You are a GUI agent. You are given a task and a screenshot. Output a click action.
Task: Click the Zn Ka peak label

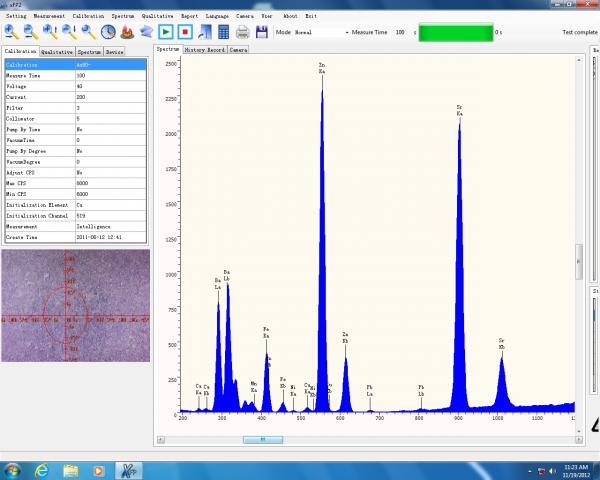pos(322,68)
